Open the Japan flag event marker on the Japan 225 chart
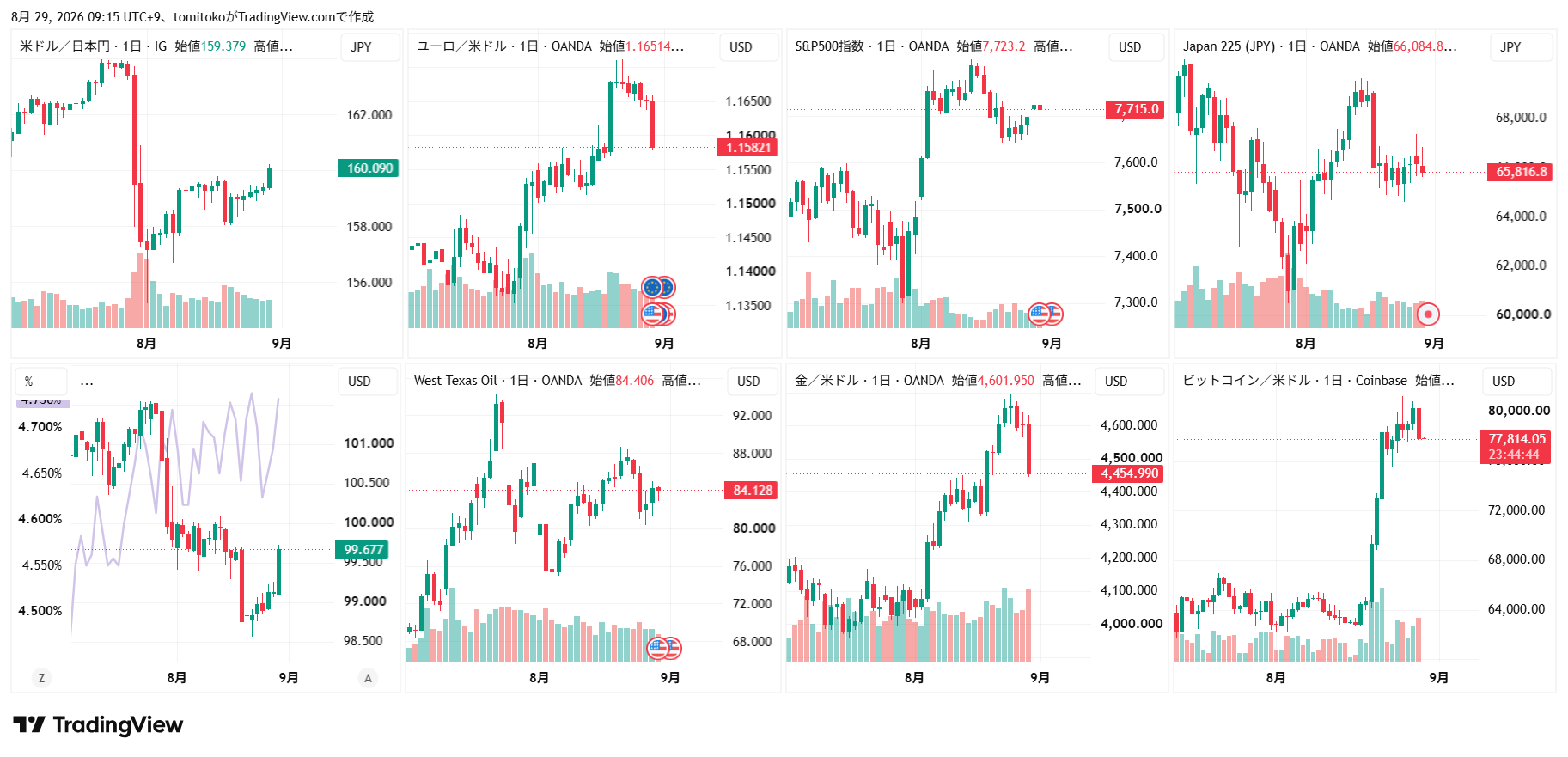1568x757 pixels. click(x=1428, y=314)
